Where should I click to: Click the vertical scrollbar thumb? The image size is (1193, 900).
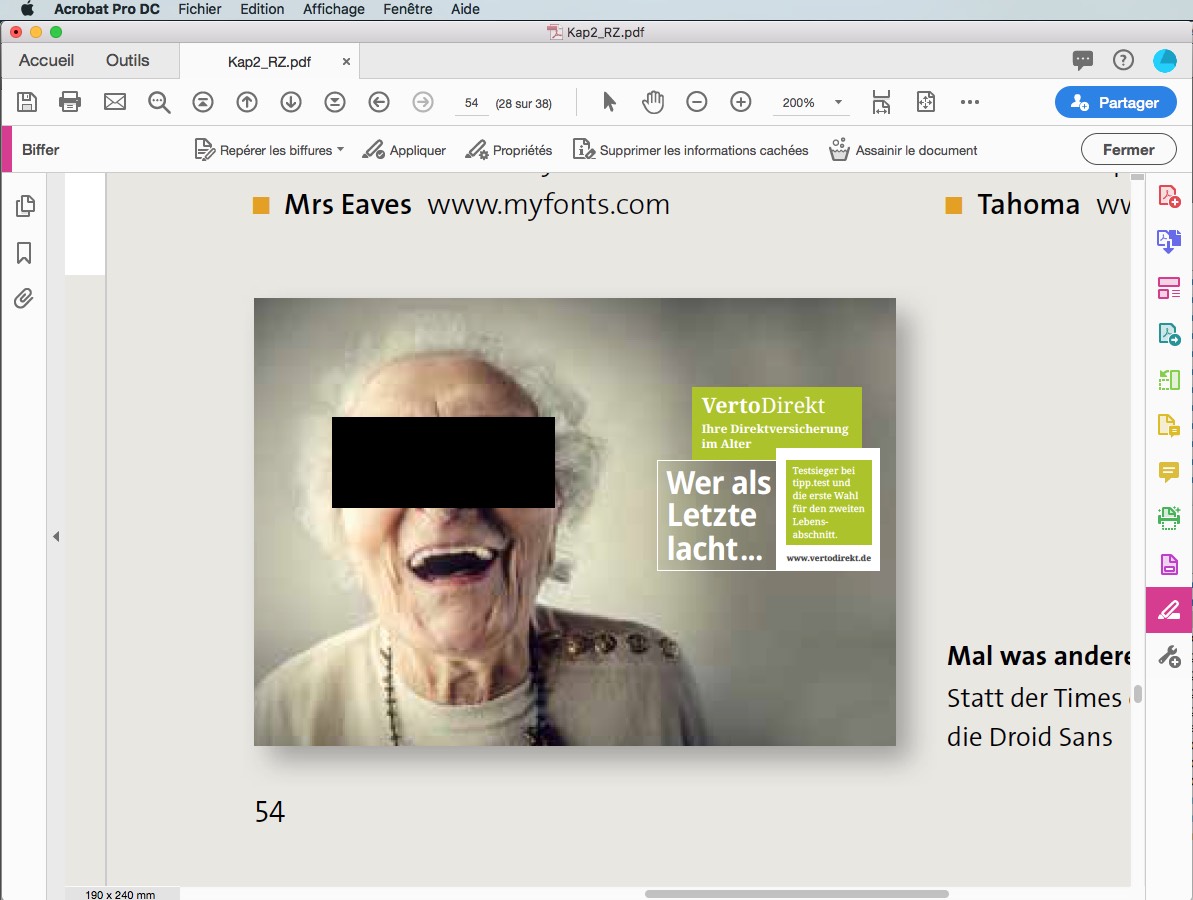1137,694
